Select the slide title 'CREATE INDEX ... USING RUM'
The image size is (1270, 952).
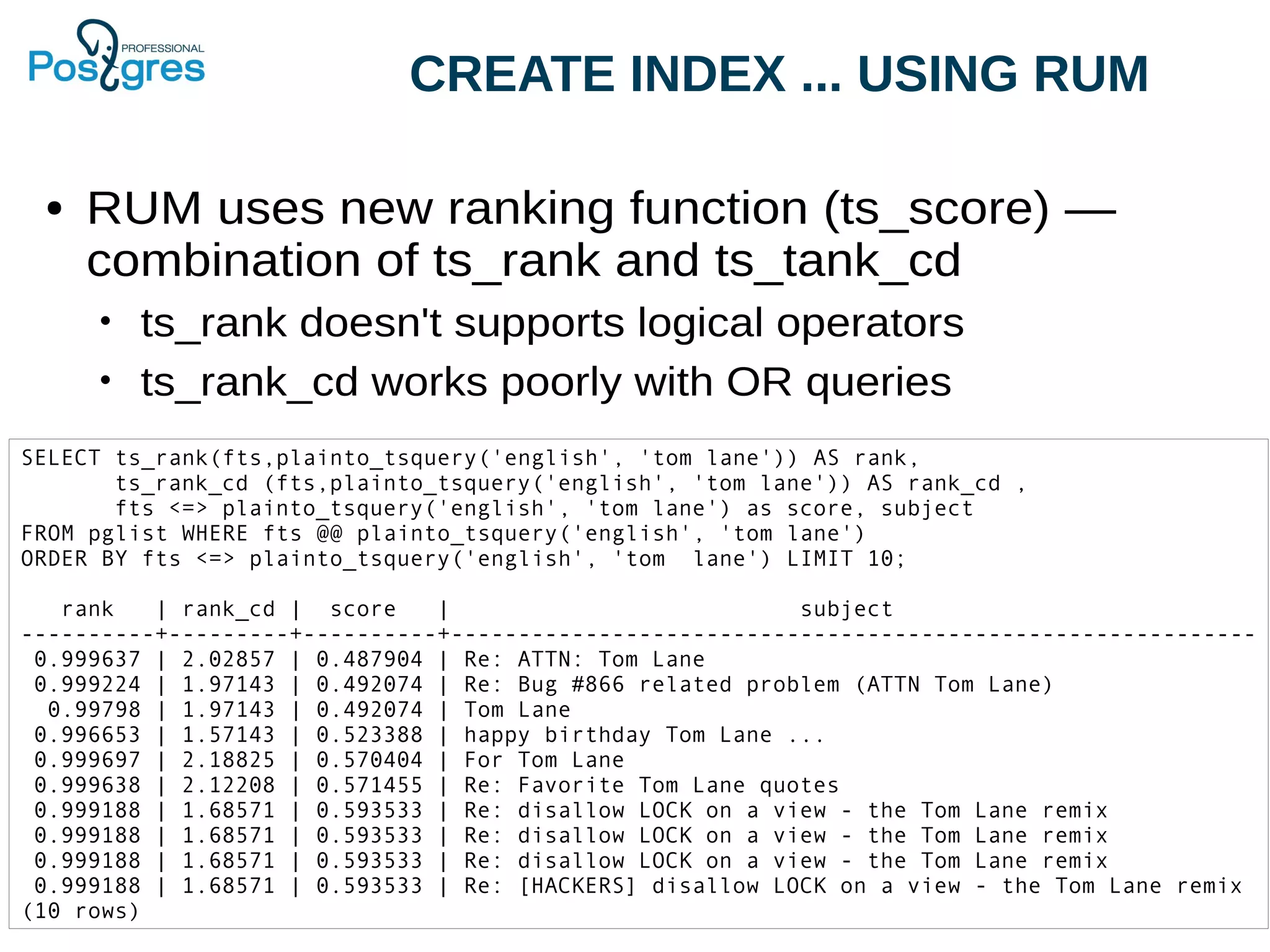click(x=779, y=74)
